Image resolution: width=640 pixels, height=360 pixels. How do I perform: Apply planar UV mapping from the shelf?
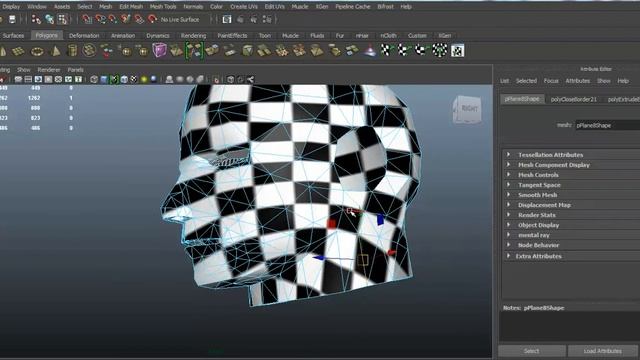[386, 51]
